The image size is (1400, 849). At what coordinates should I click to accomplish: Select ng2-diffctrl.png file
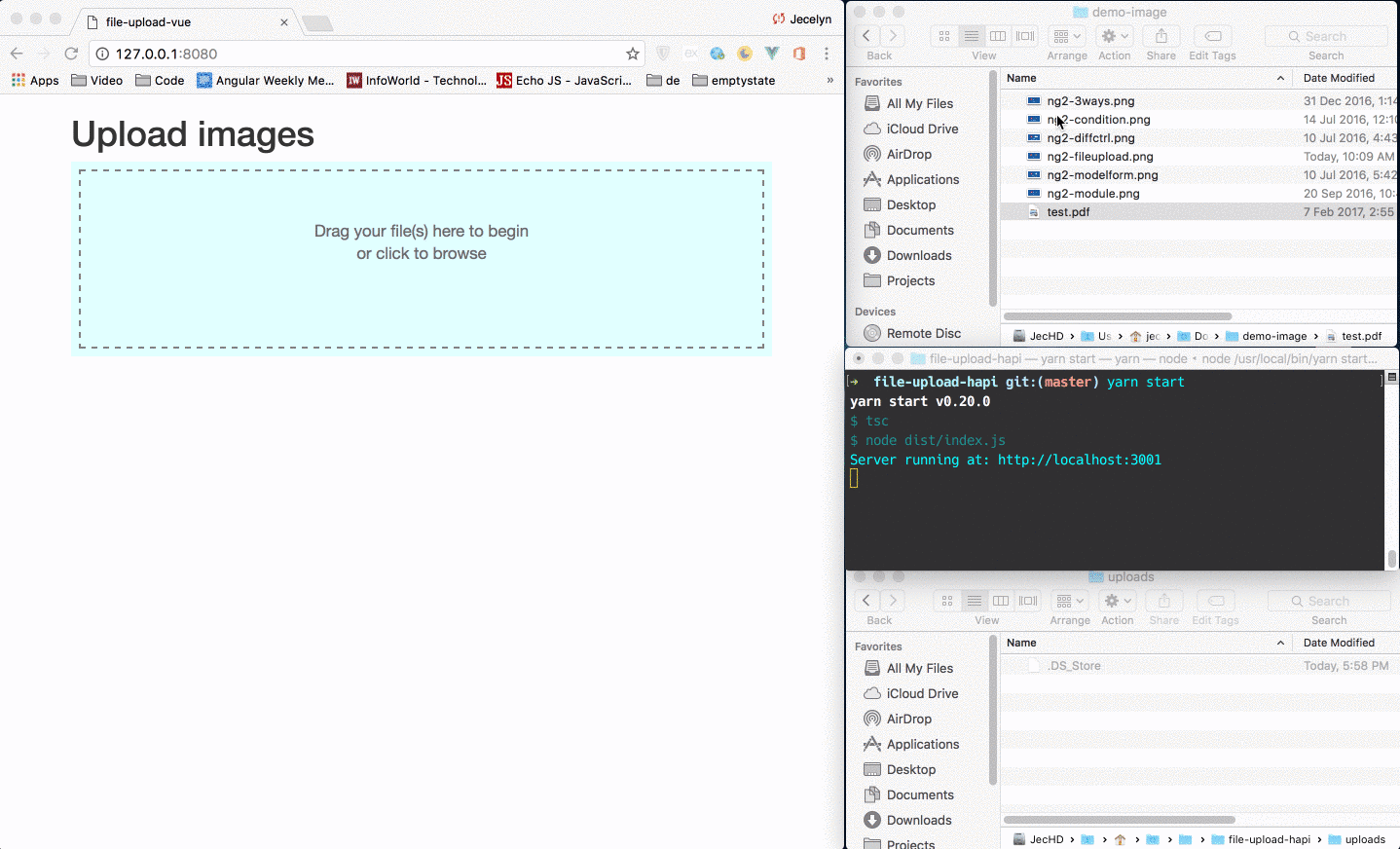1090,138
